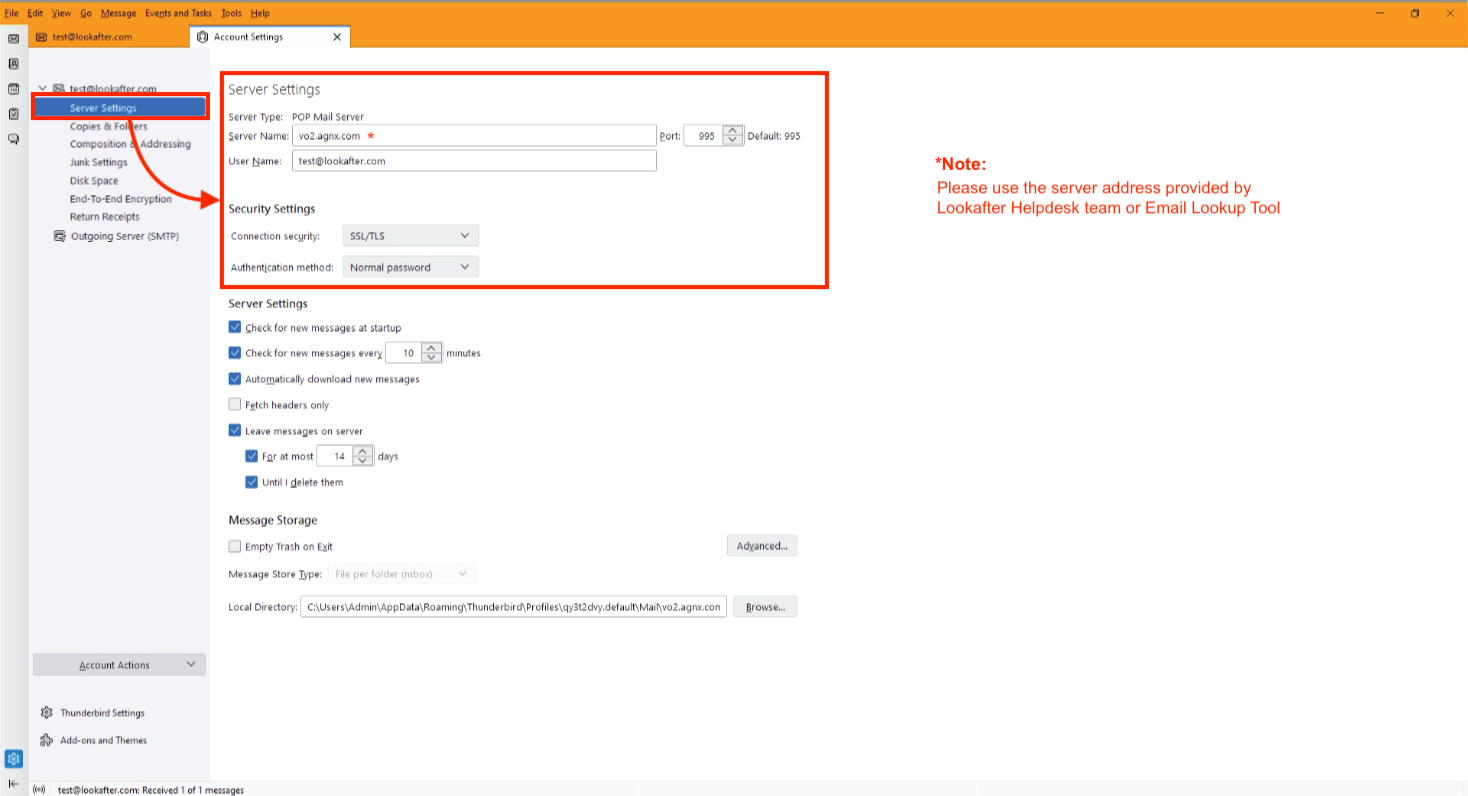The image size is (1468, 796).
Task: Toggle Empty Trash on Exit checkbox
Action: (x=235, y=546)
